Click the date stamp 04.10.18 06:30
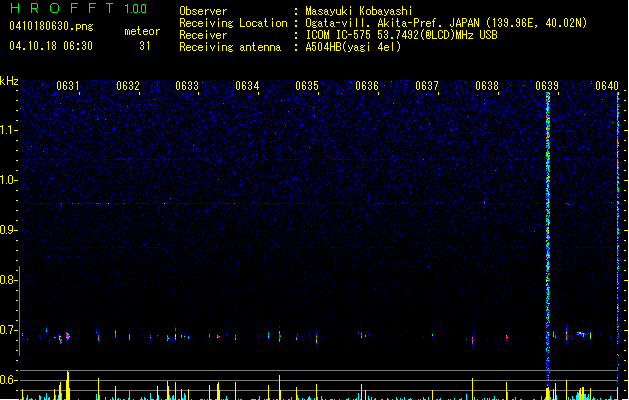The image size is (629, 400). (51, 46)
